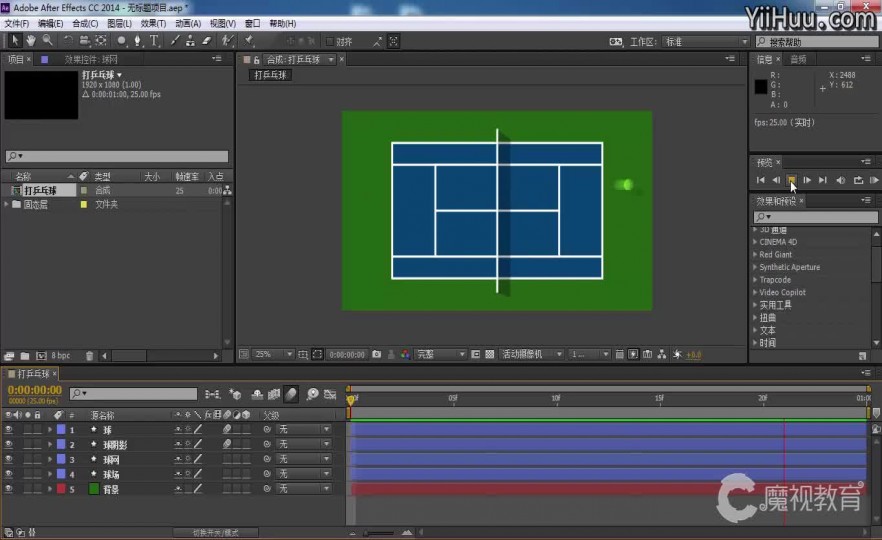Open the 合成(C) menu

coord(85,23)
